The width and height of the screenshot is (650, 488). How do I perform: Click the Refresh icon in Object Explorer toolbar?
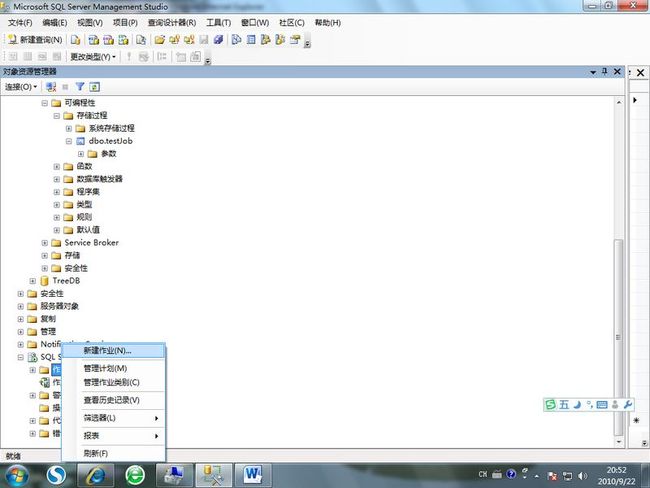tap(95, 87)
